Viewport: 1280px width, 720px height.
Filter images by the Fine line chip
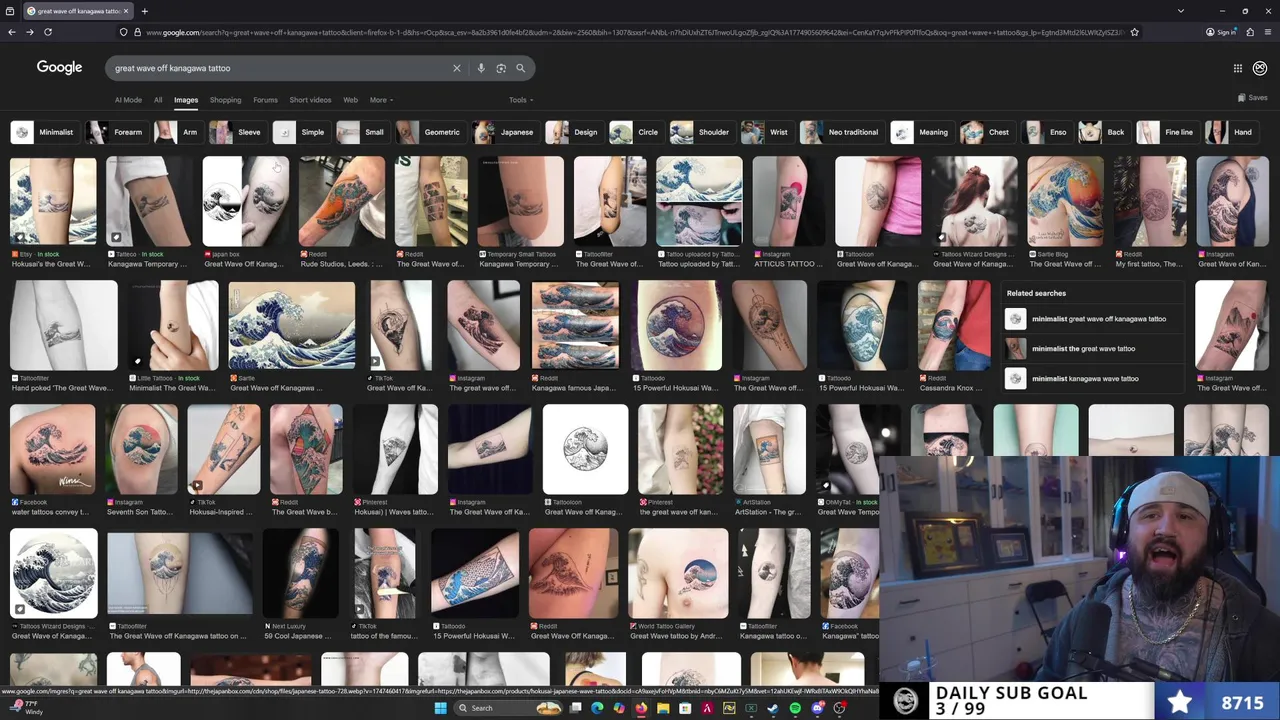(1167, 132)
